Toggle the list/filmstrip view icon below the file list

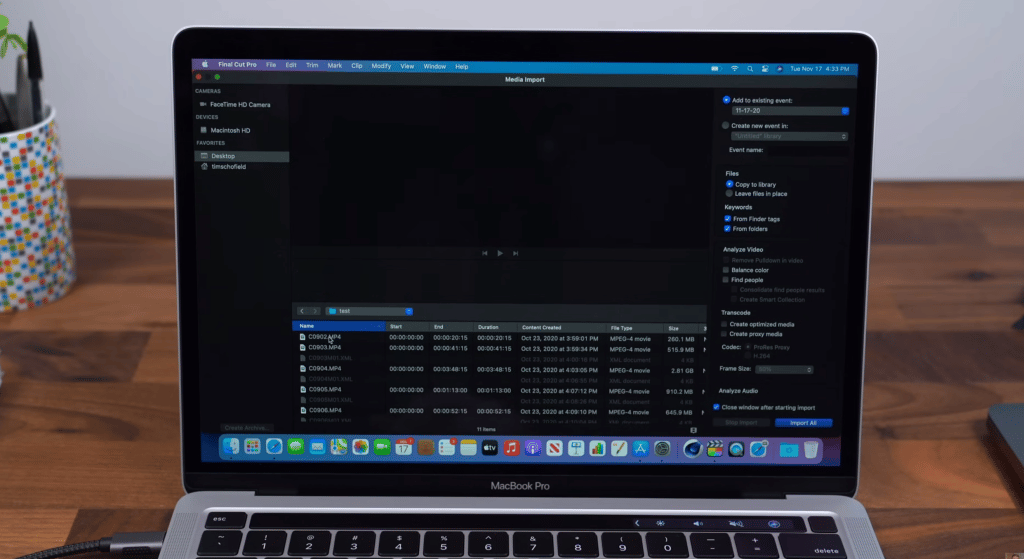[694, 430]
